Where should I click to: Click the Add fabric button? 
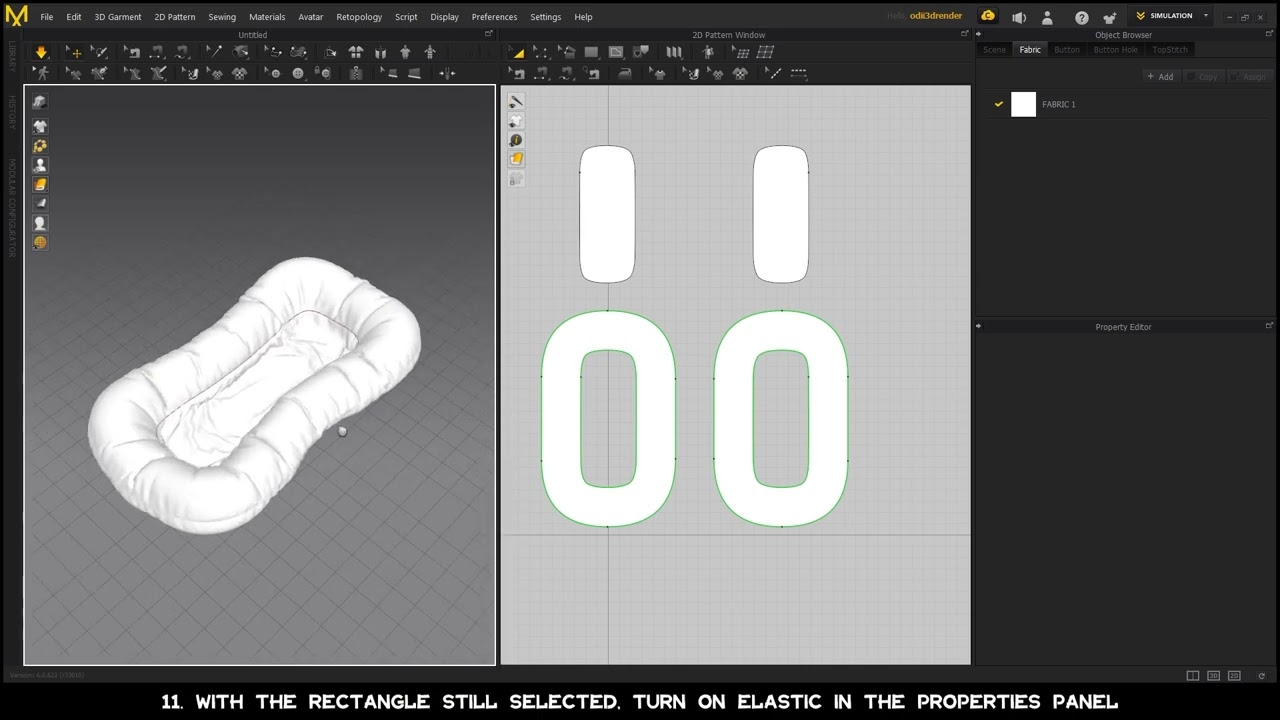tap(1161, 77)
